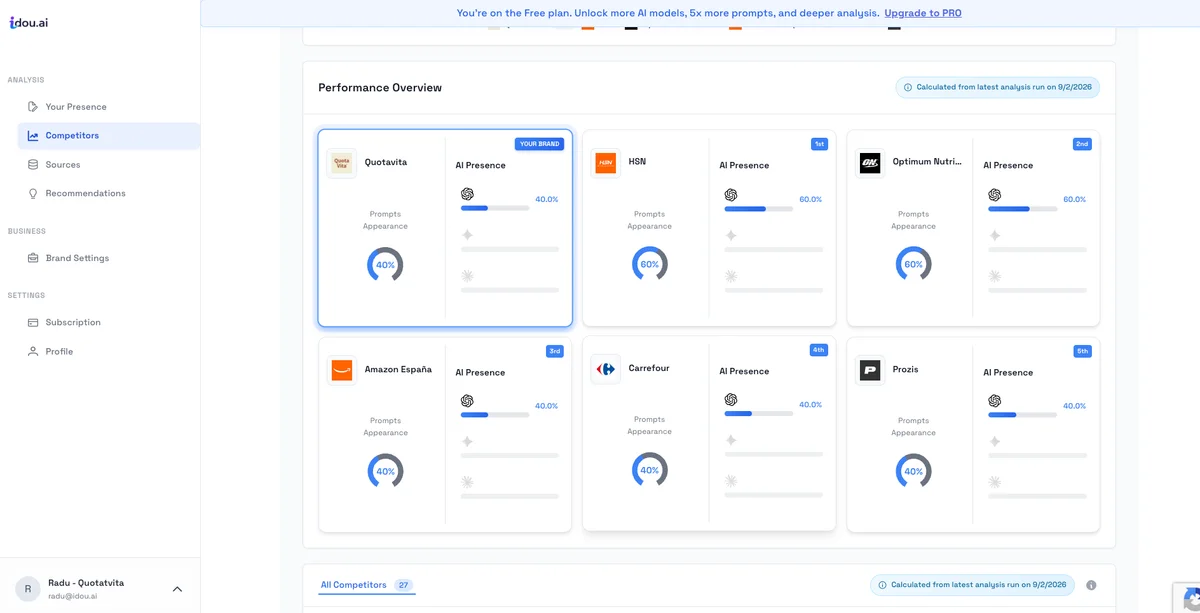Image resolution: width=1200 pixels, height=613 pixels.
Task: Click the info icon beside bottom analysis date
Action: coord(1091,585)
